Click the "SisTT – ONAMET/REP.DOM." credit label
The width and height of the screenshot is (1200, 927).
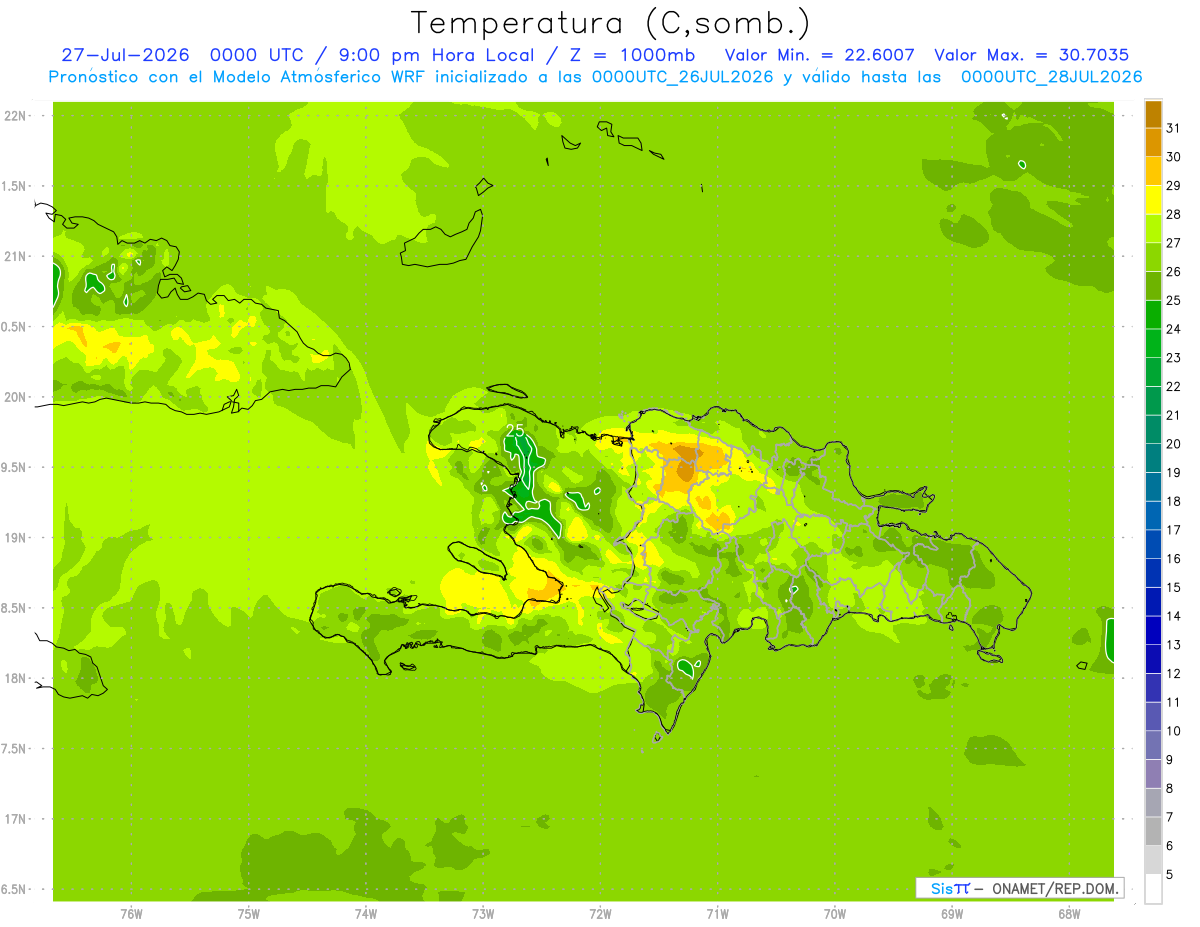point(1018,888)
